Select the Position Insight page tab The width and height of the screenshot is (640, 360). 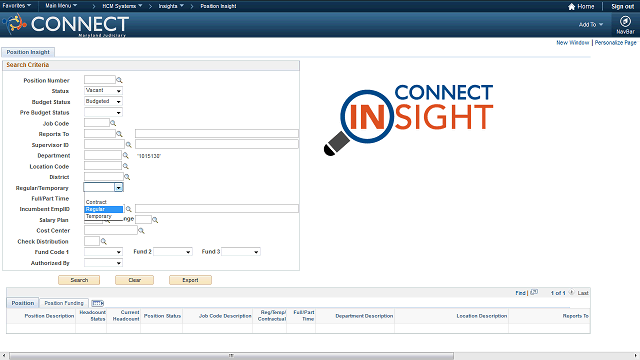tap(28, 52)
